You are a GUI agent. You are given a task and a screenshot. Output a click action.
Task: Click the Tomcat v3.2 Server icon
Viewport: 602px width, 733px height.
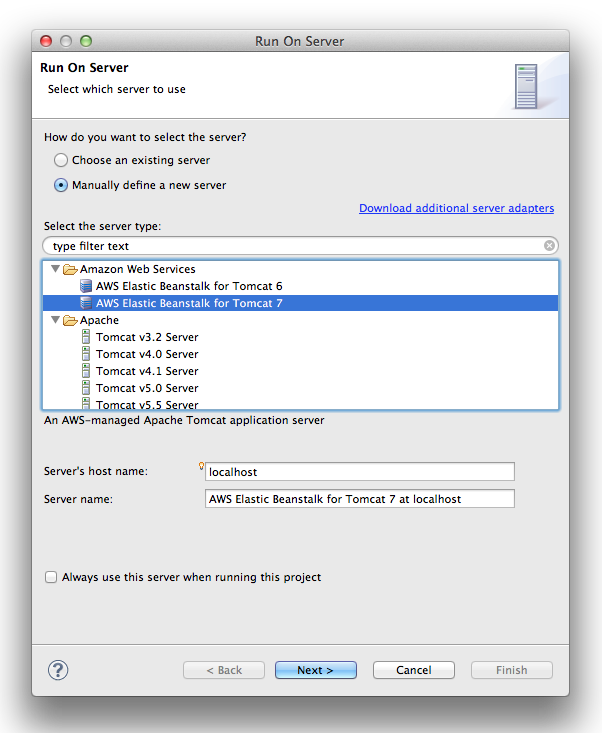(x=86, y=337)
